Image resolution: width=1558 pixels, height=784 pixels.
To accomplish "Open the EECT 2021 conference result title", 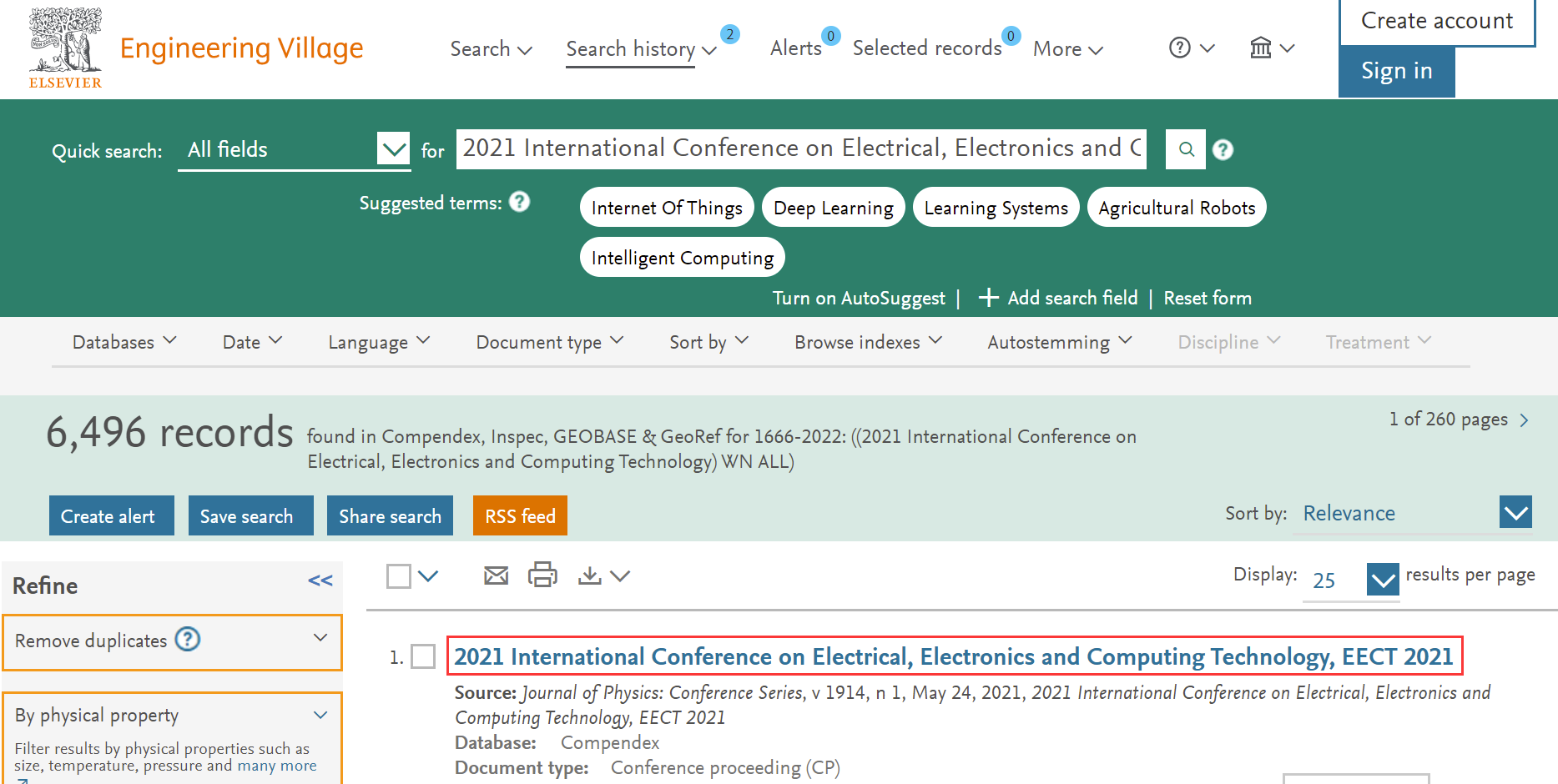I will tap(954, 656).
